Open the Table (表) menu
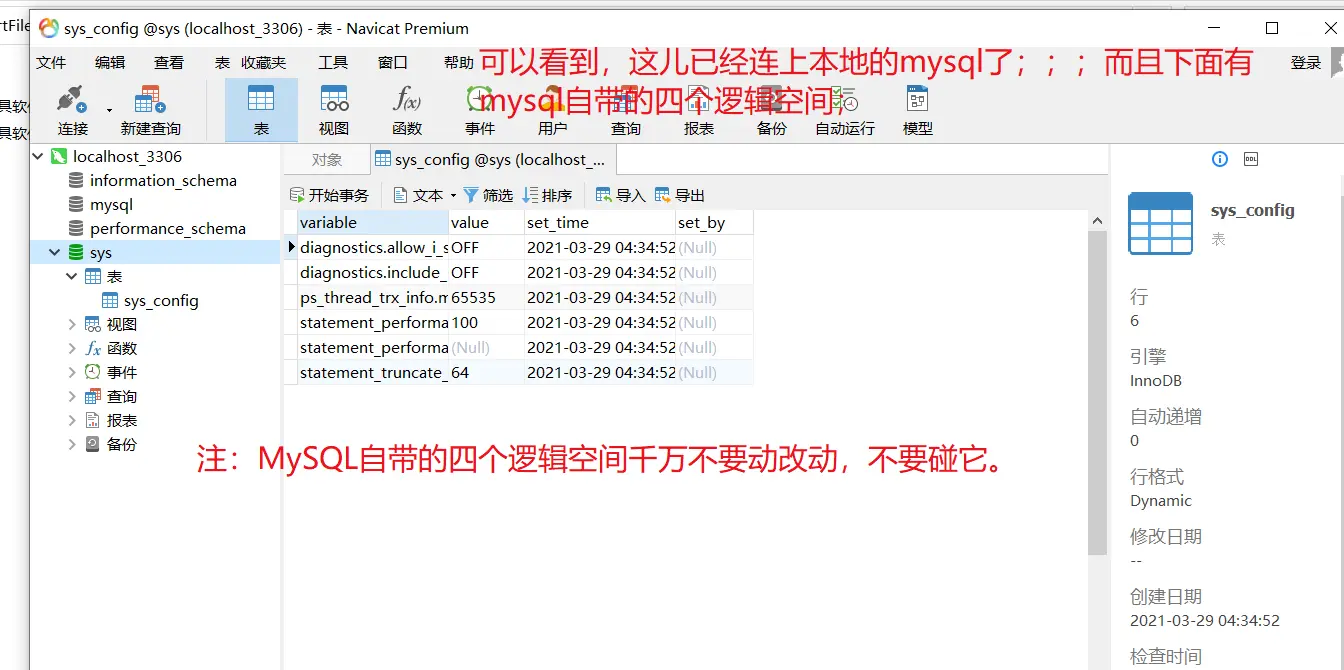Screen dimensions: 1344x670 tap(222, 63)
